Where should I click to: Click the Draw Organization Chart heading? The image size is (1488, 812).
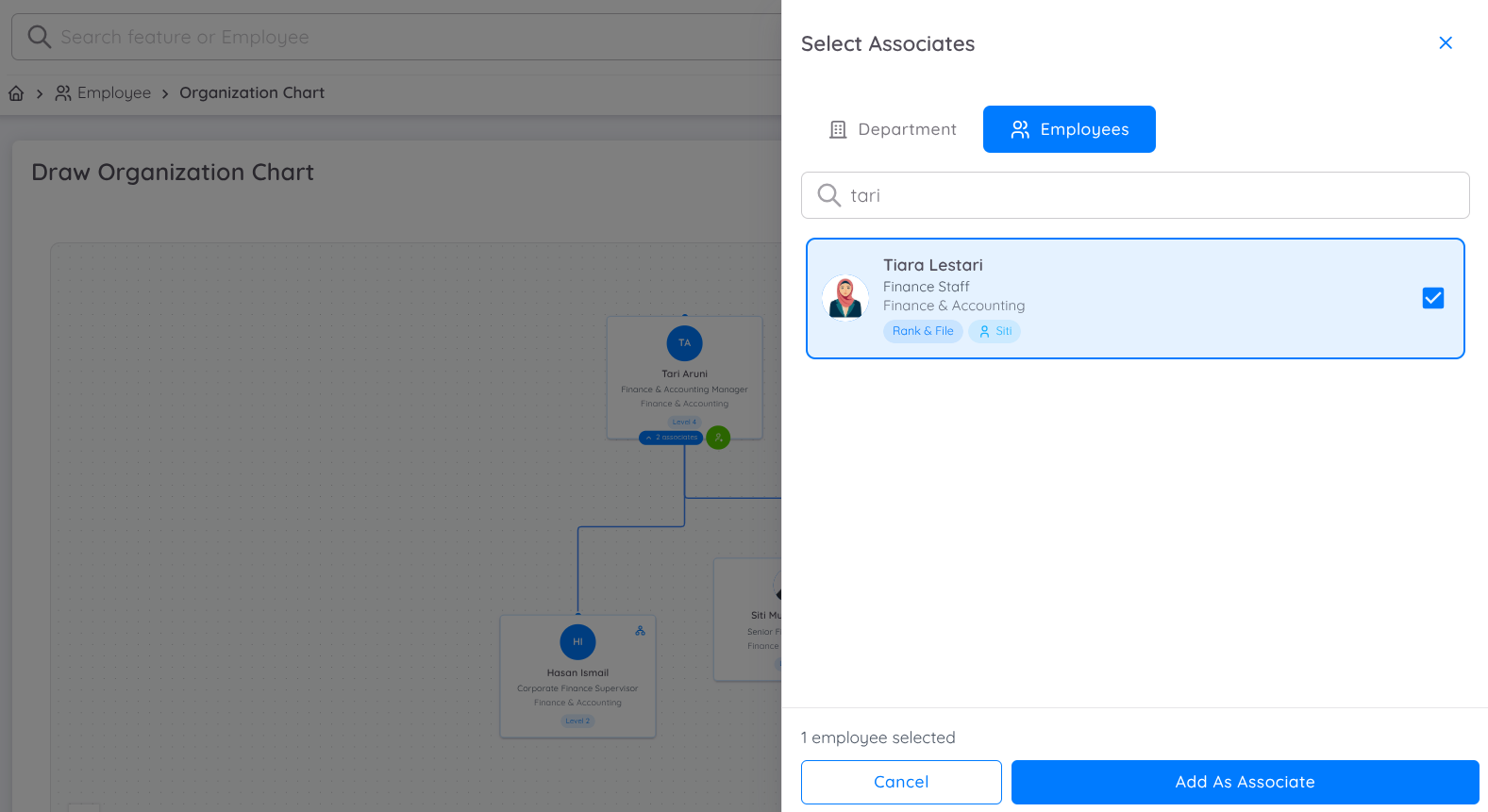[x=173, y=173]
